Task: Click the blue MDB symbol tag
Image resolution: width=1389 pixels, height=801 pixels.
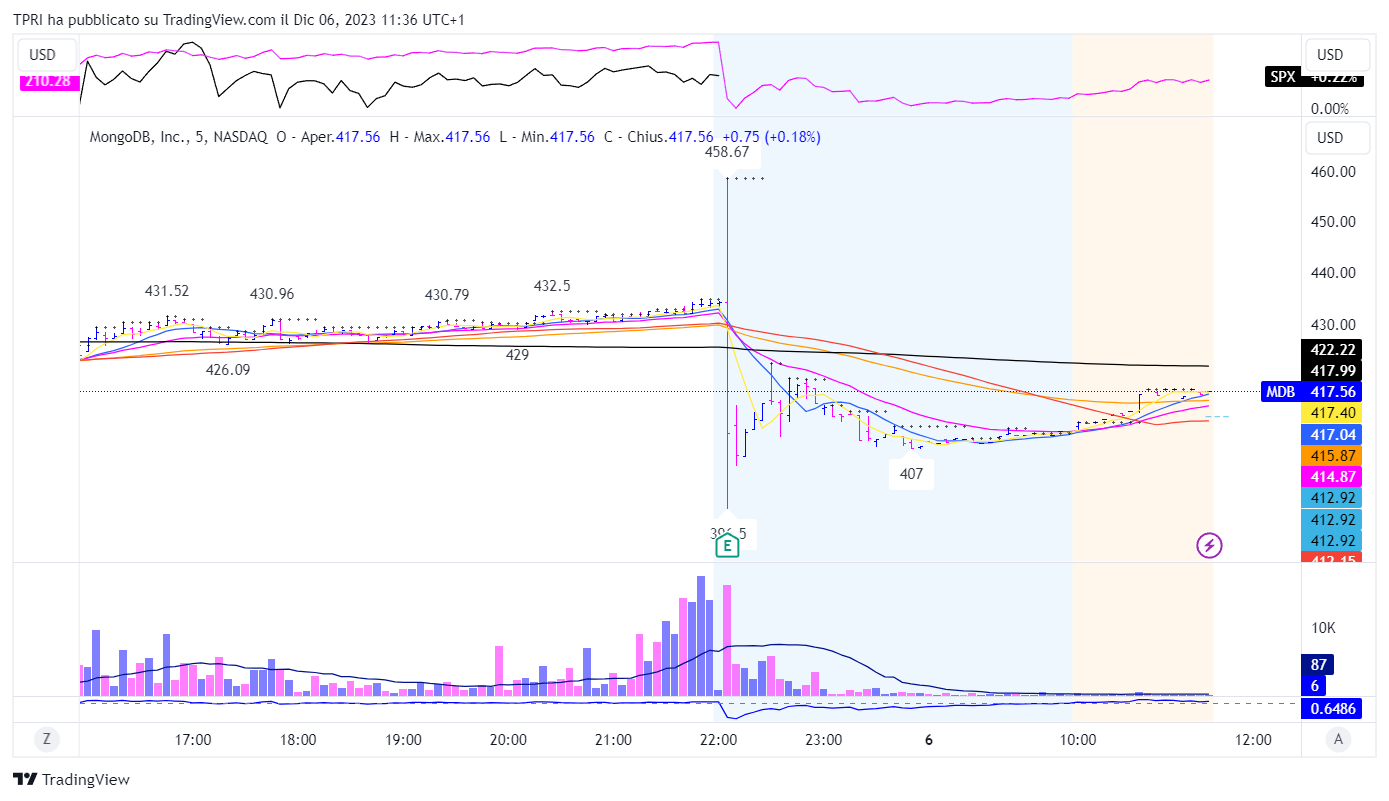Action: [x=1281, y=391]
